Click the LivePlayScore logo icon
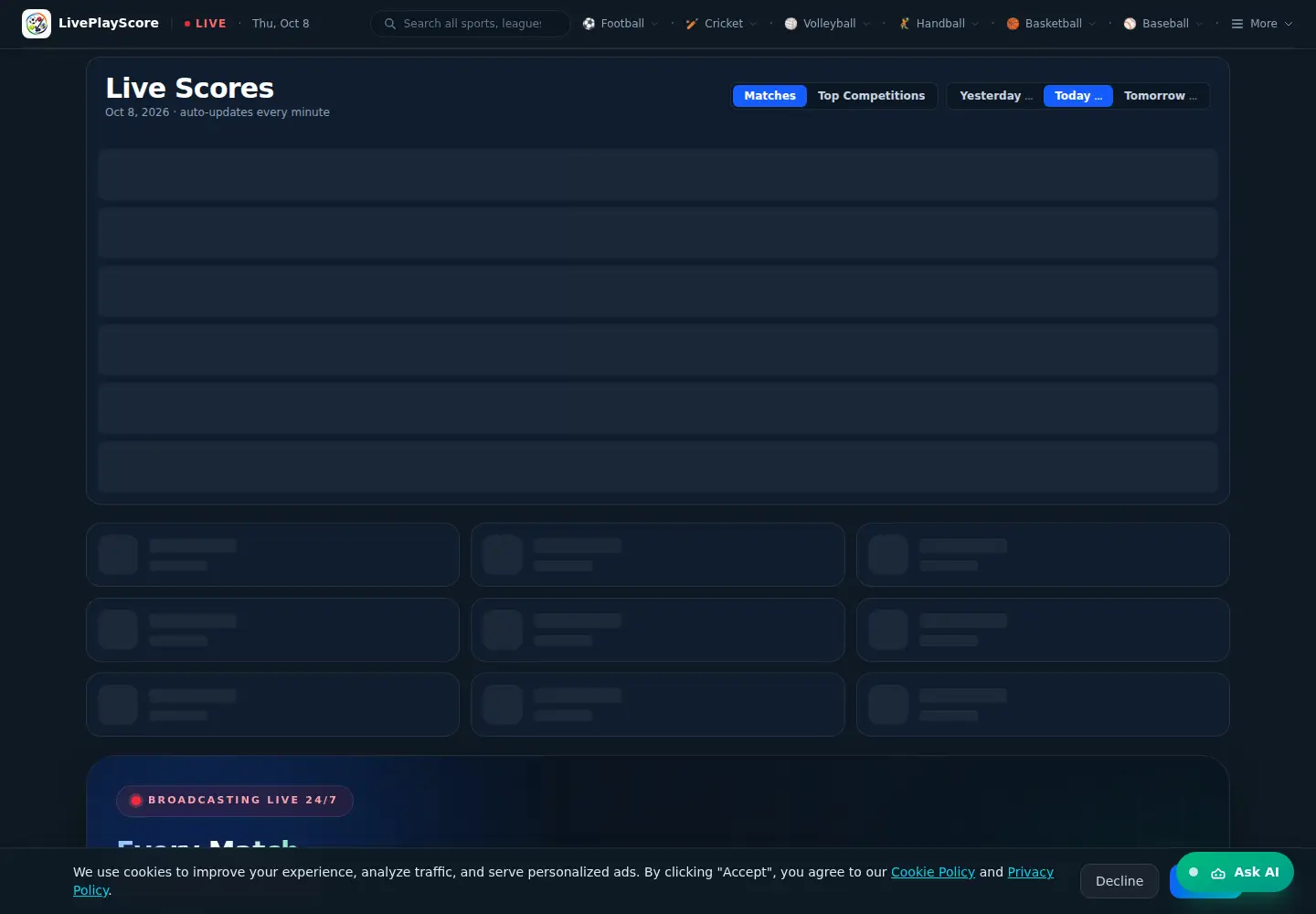Viewport: 1316px width, 914px height. pyautogui.click(x=37, y=24)
